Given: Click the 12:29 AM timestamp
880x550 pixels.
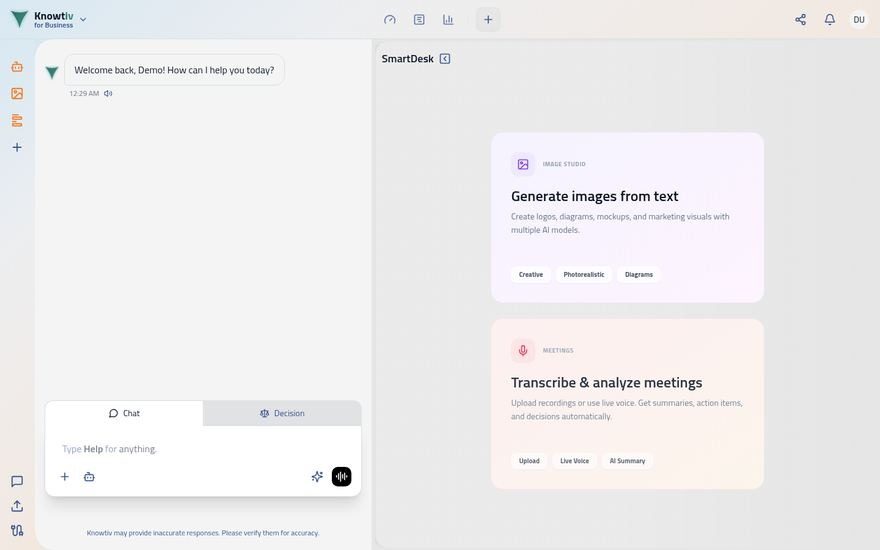Looking at the screenshot, I should coord(84,94).
